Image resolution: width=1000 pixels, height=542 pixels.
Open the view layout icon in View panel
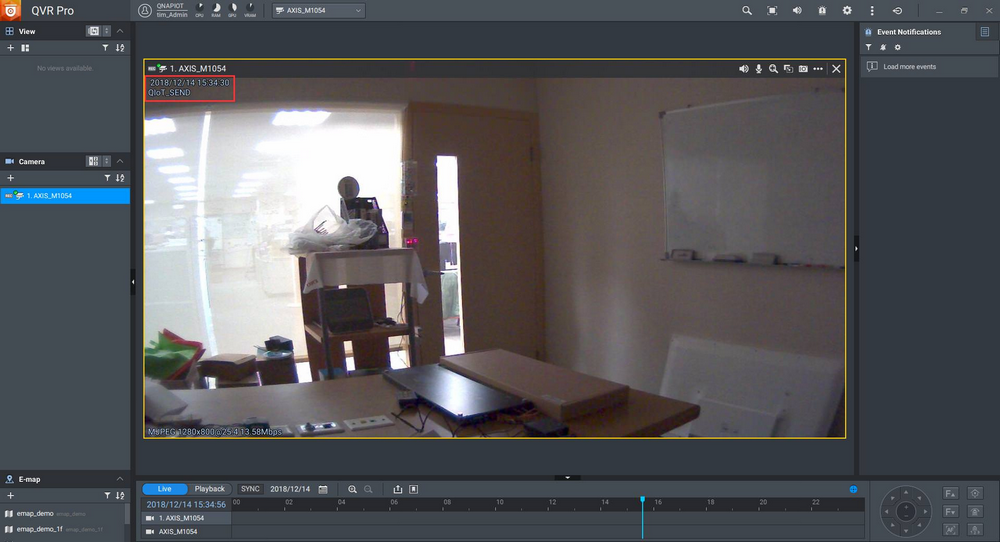(25, 48)
